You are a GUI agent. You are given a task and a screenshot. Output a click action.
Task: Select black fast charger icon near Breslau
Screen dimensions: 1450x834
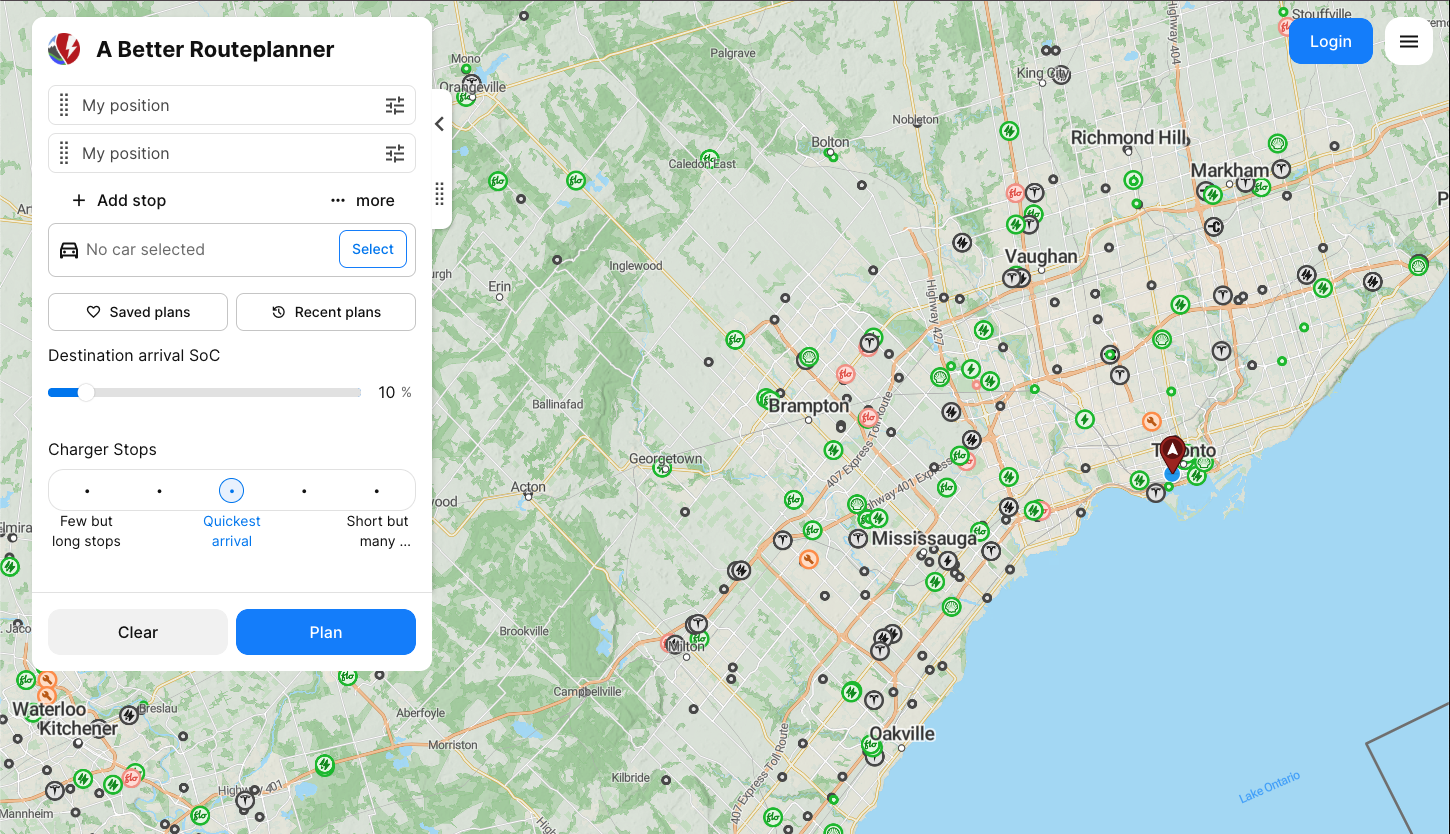tap(129, 715)
